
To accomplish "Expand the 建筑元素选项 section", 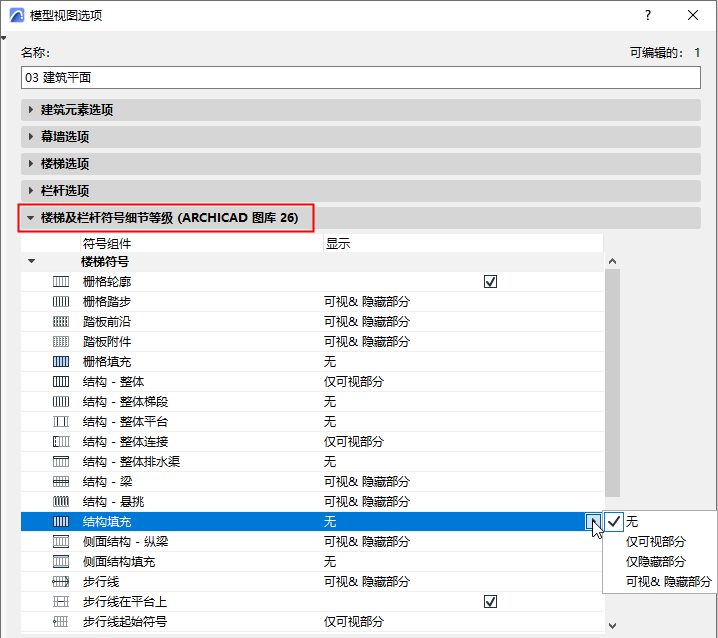I will (x=30, y=110).
